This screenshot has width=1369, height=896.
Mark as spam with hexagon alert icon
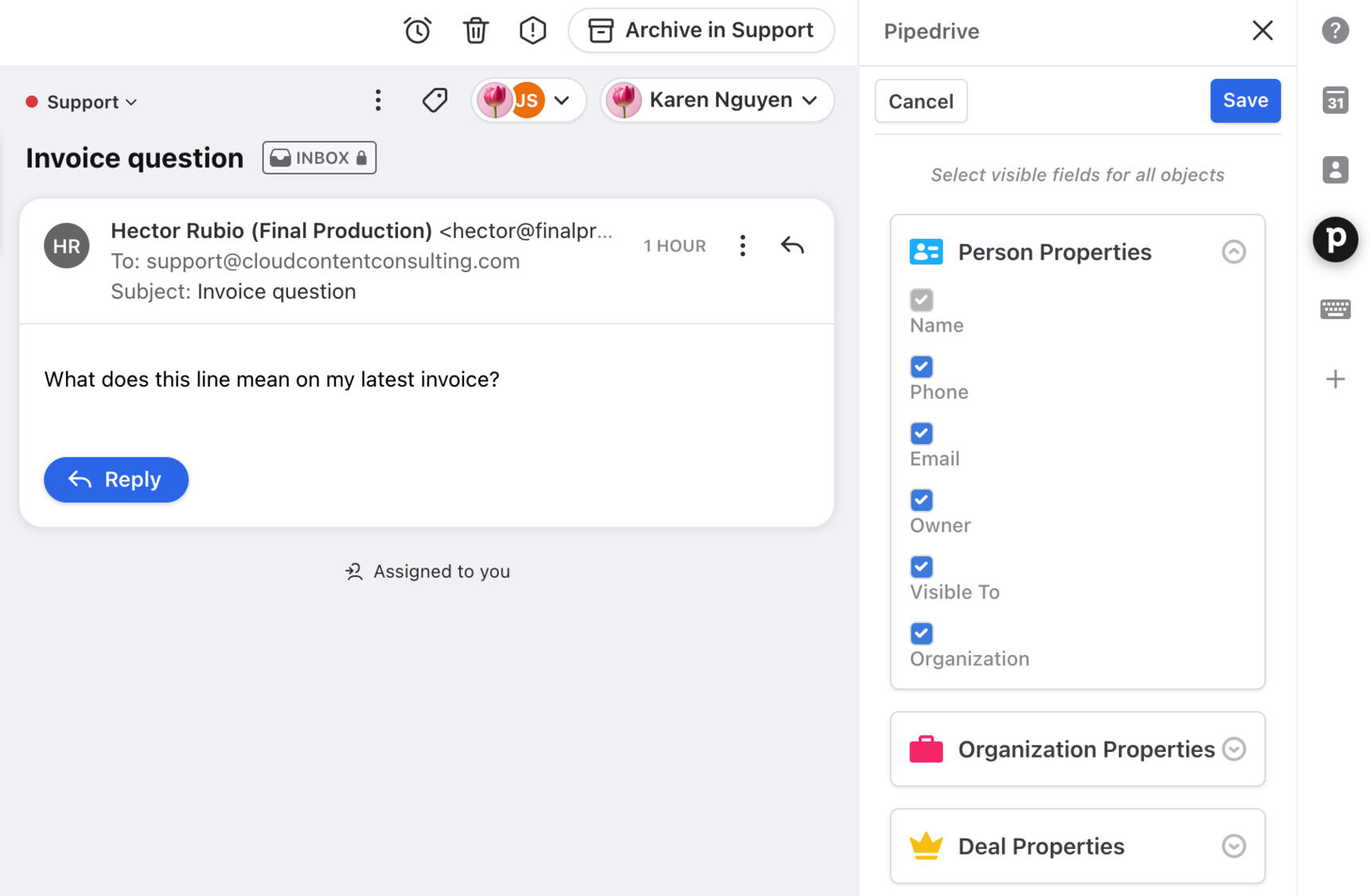(532, 31)
